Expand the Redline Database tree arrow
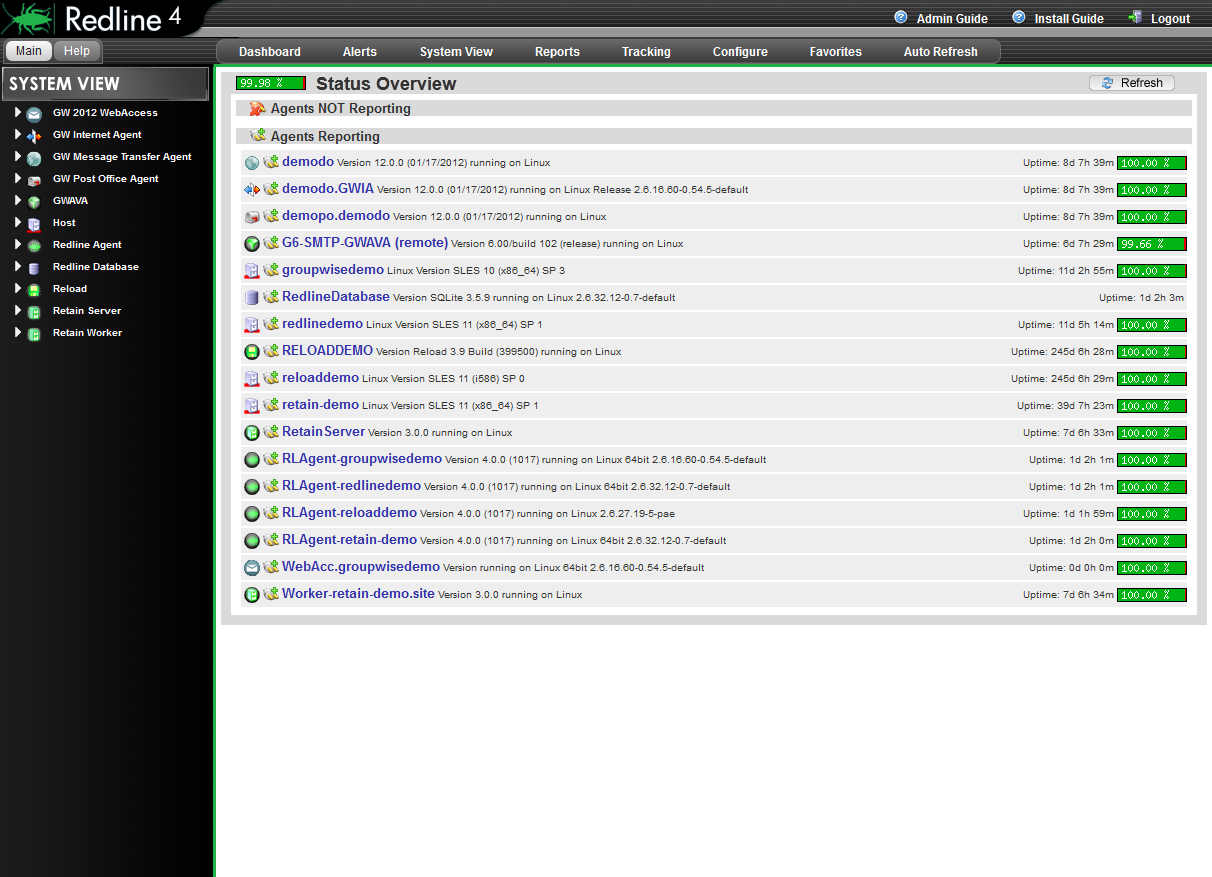1212x877 pixels. 18,266
